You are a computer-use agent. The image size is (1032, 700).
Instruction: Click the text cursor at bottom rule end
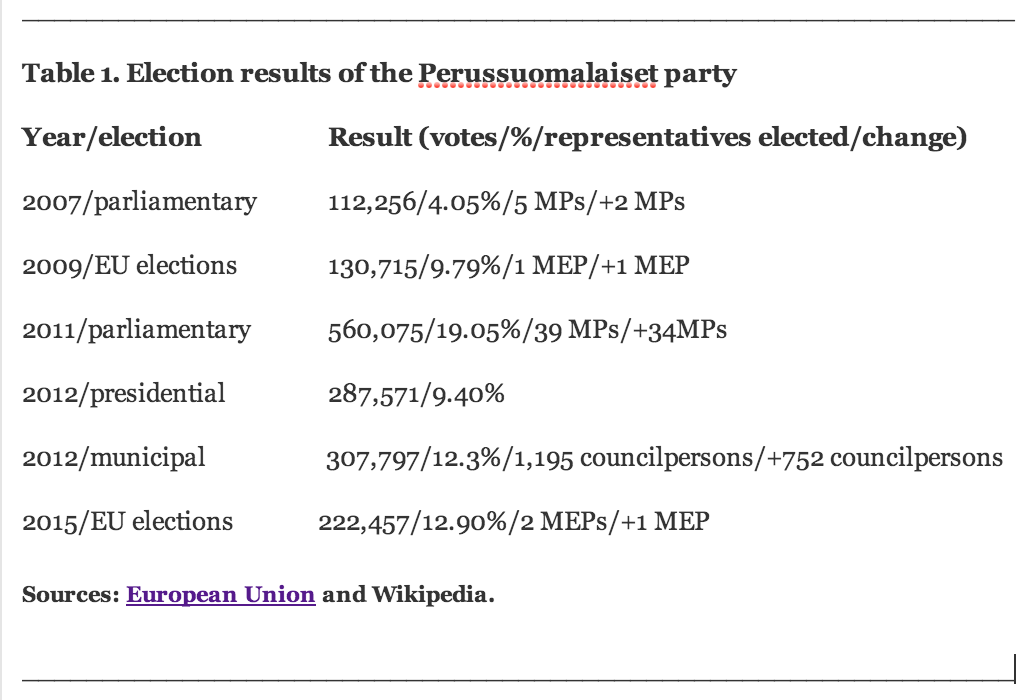[1014, 667]
